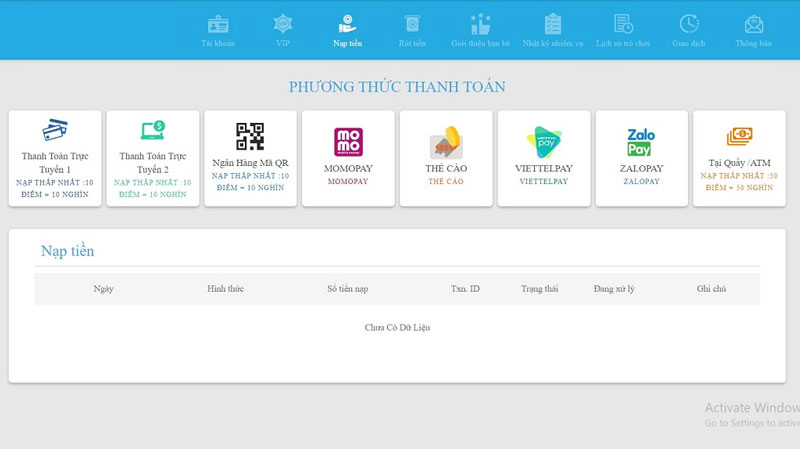The height and width of the screenshot is (449, 800).
Task: Click the Ngày column header
Action: pos(103,289)
